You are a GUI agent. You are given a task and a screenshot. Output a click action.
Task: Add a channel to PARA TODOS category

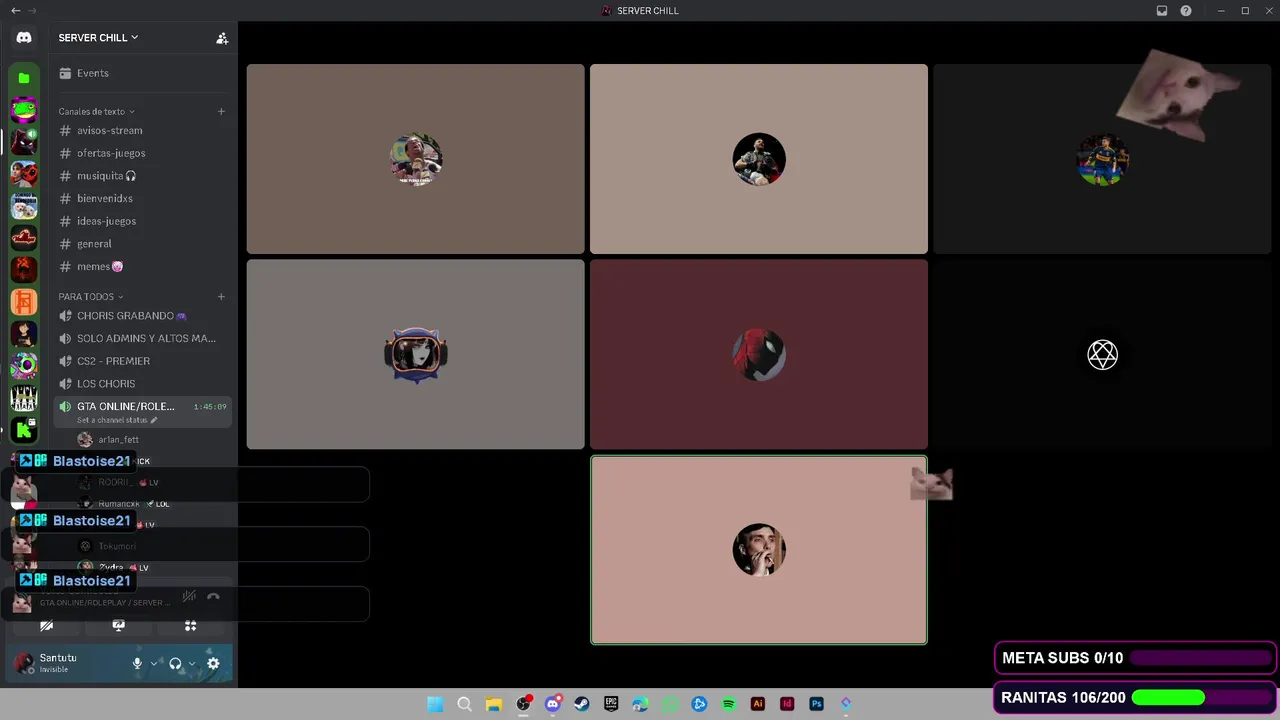pos(221,296)
